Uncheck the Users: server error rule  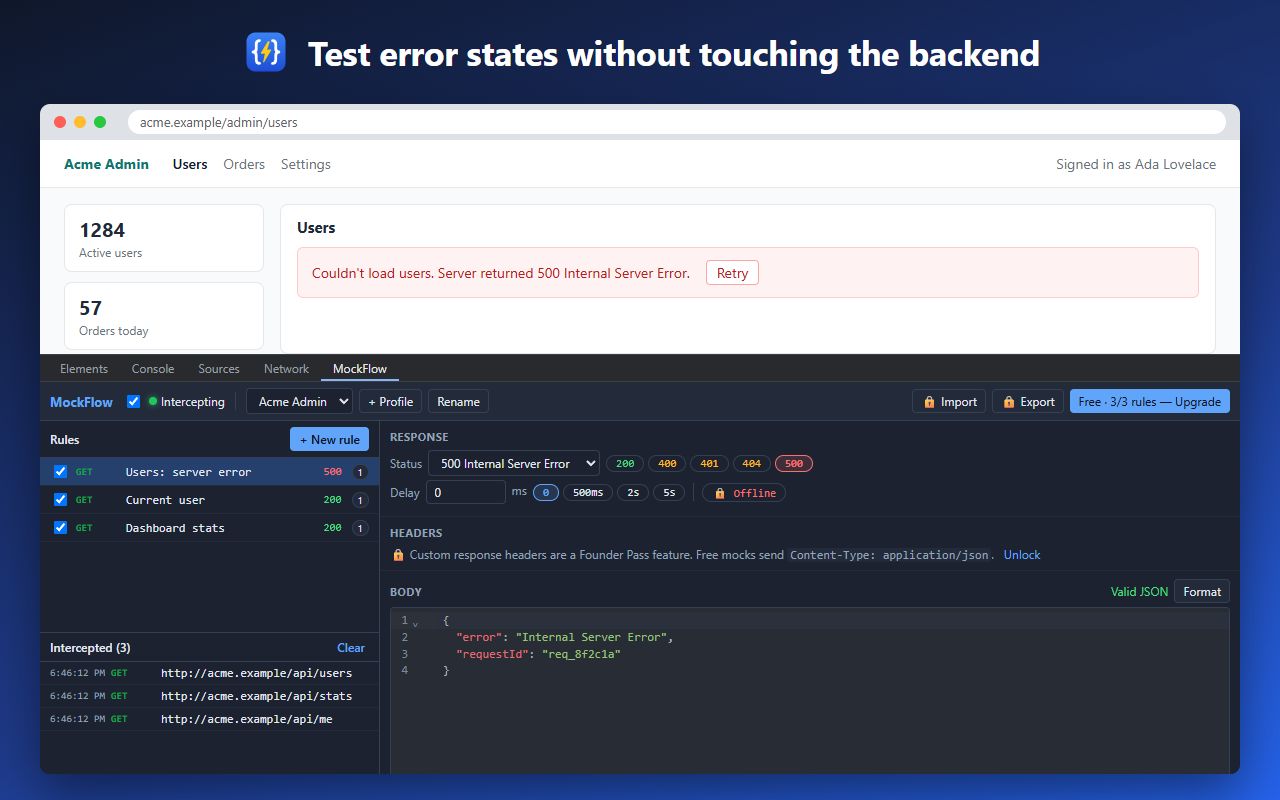60,472
